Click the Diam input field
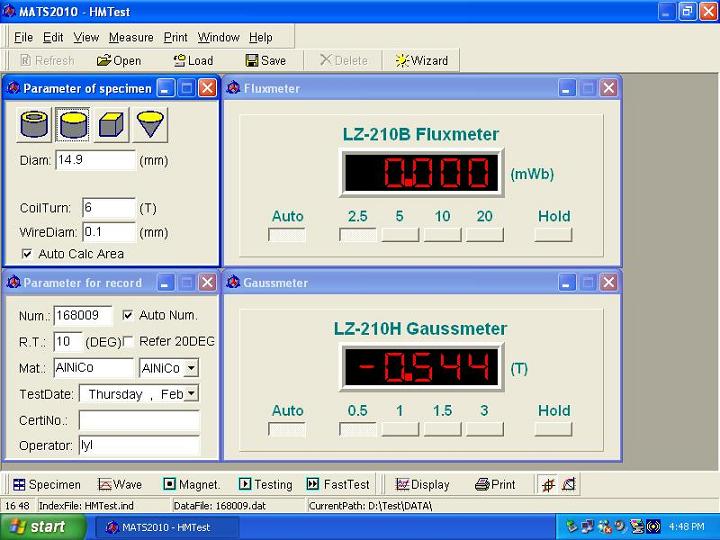The width and height of the screenshot is (720, 540). point(95,160)
